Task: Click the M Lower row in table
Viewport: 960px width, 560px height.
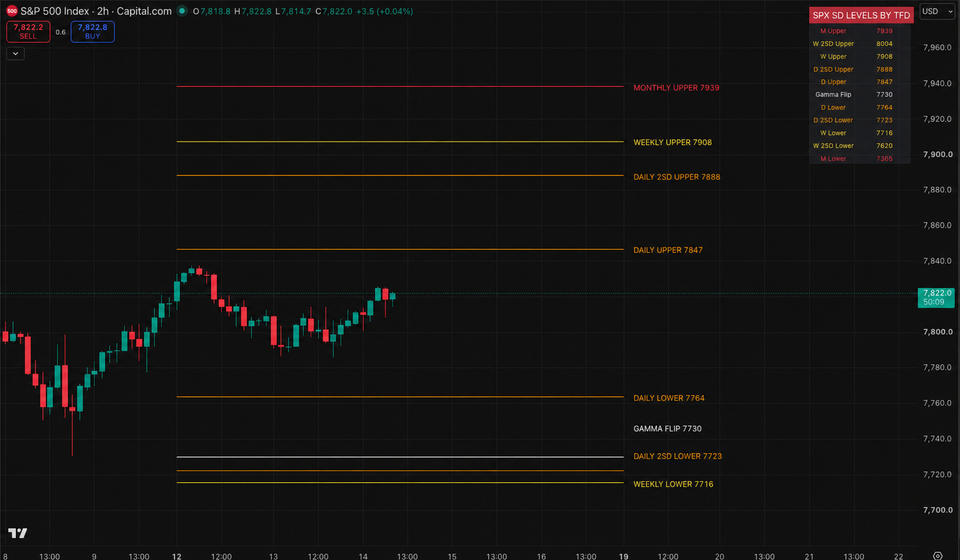Action: point(860,159)
